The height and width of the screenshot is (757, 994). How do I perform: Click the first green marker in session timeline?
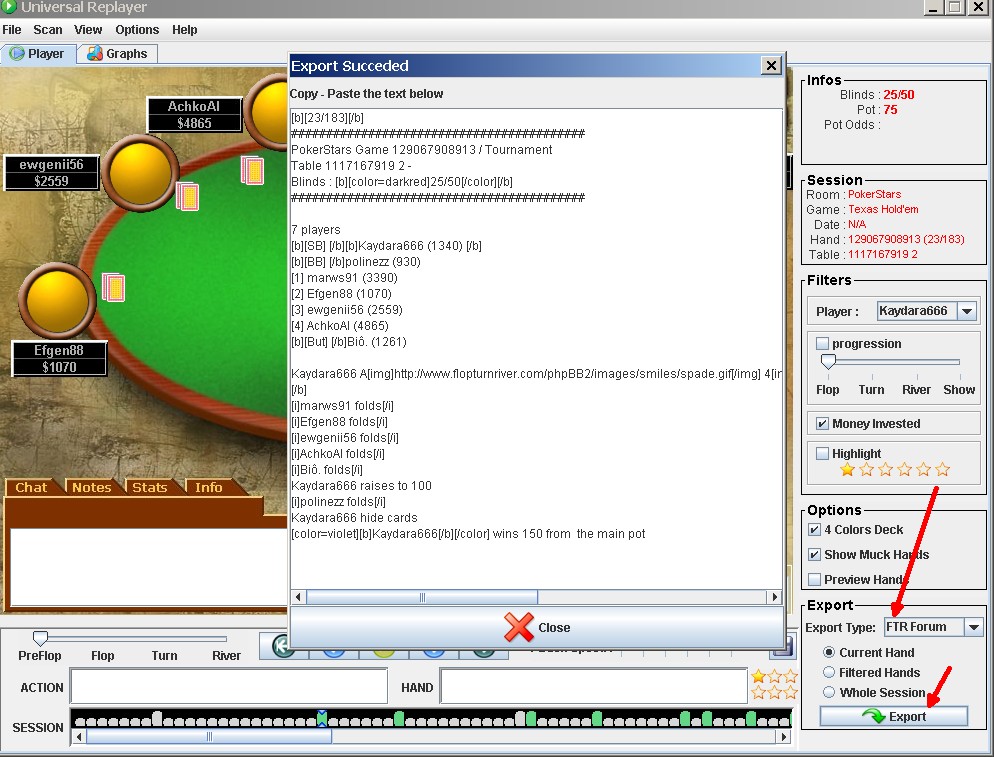tap(399, 718)
